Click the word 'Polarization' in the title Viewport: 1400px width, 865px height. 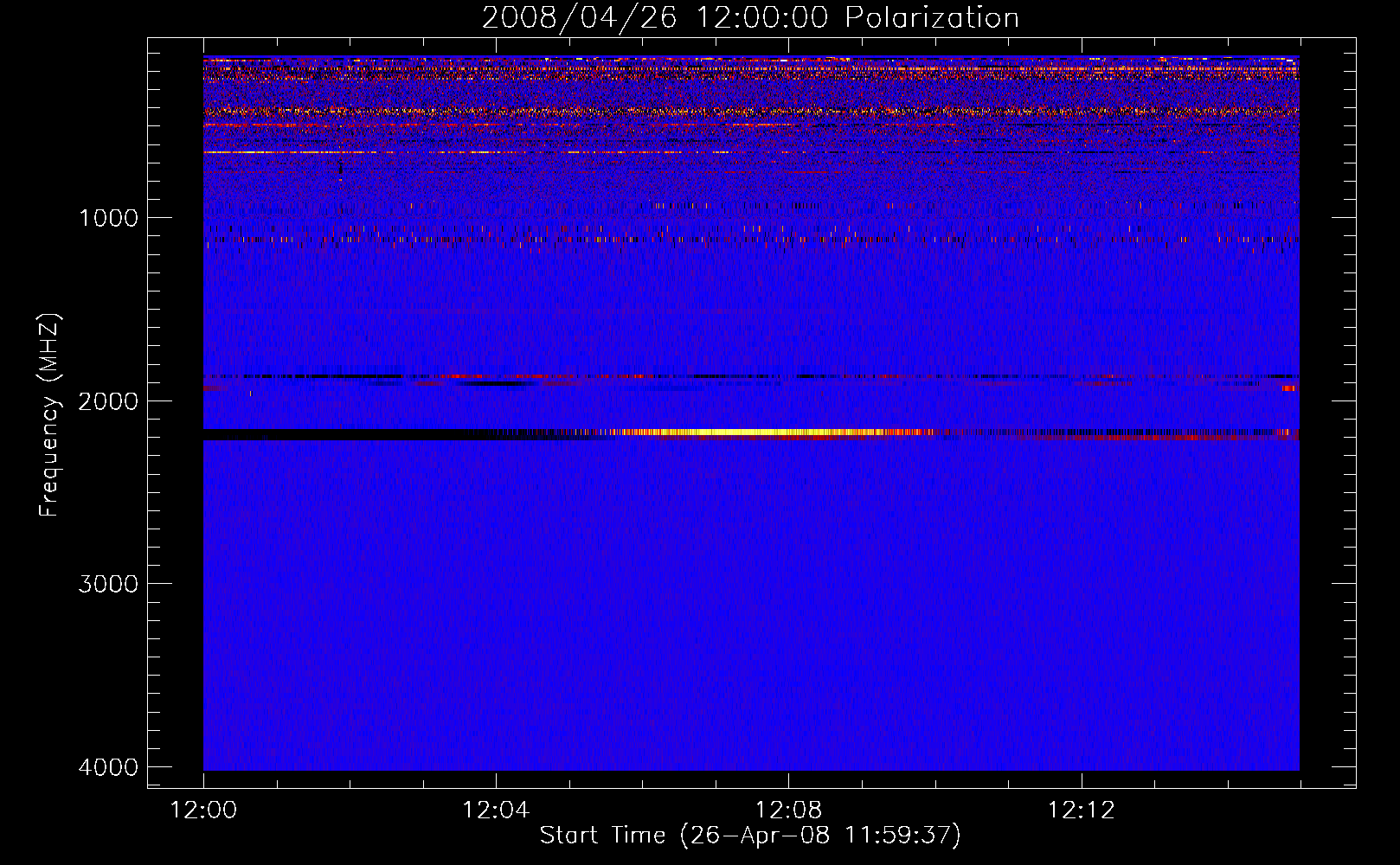[932, 18]
